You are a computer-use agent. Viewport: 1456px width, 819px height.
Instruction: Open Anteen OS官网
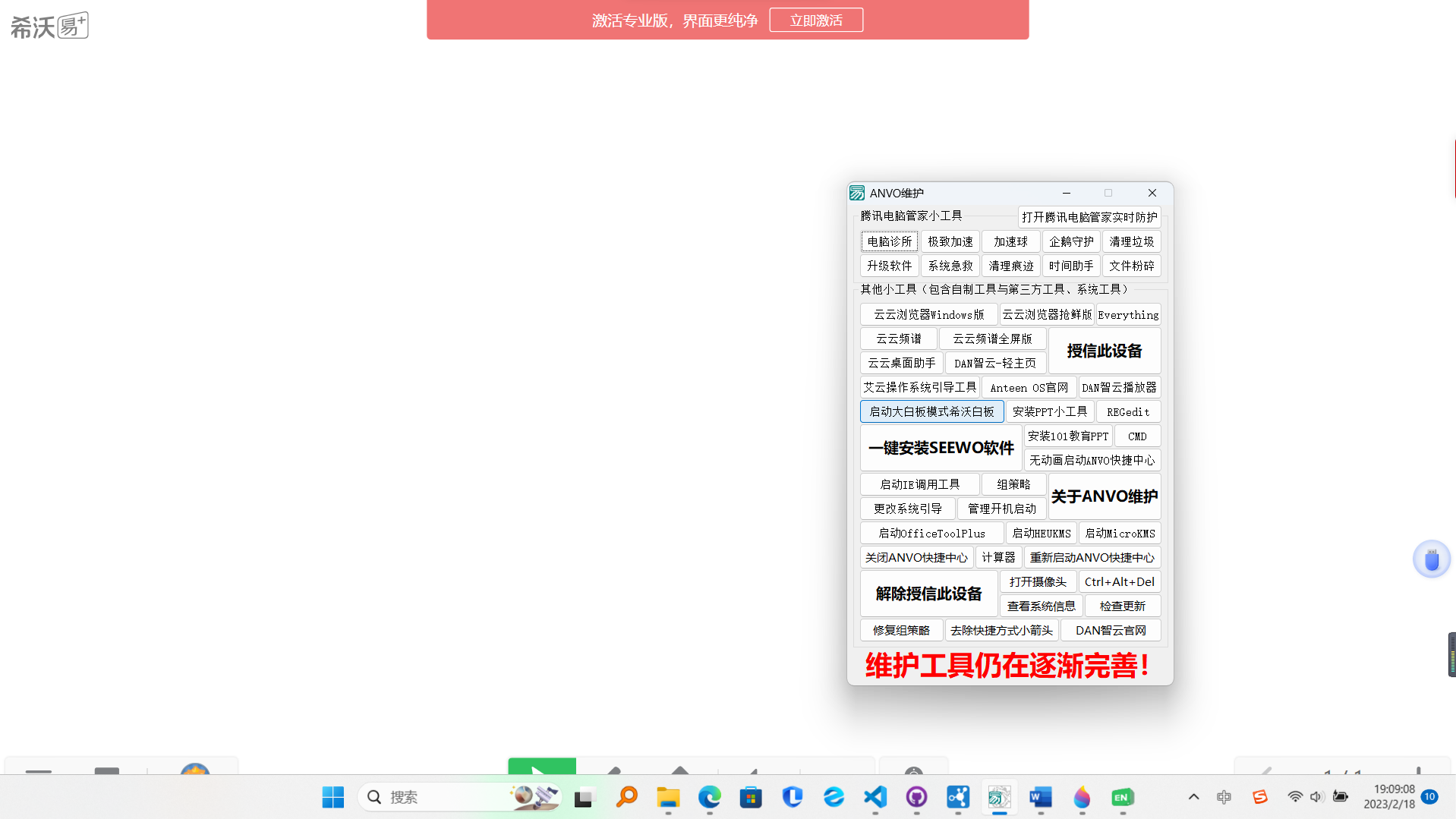click(1029, 387)
